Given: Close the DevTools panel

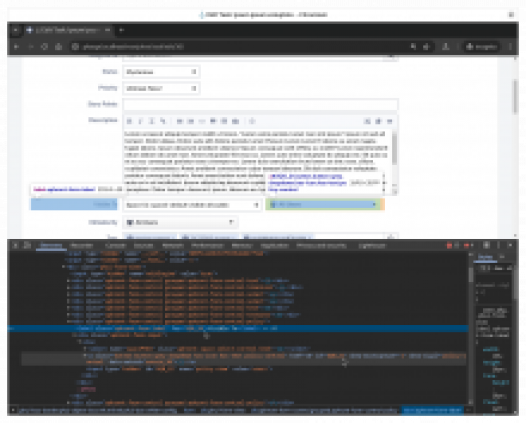Looking at the screenshot, I should coord(510,246).
